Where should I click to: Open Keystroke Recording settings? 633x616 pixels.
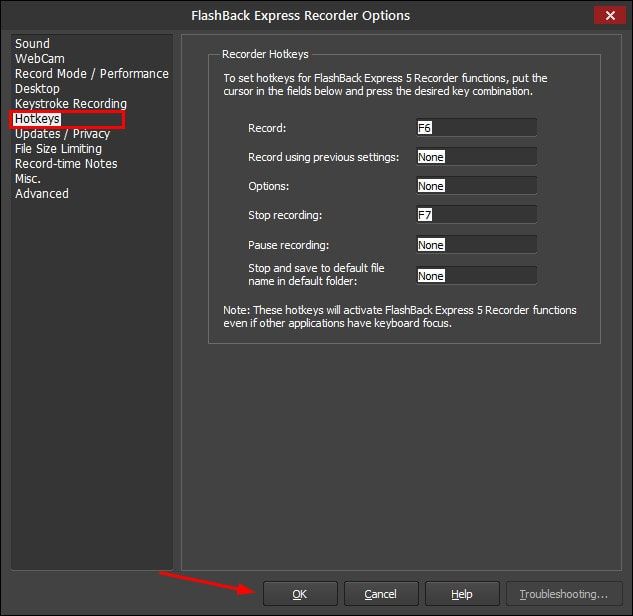click(70, 104)
